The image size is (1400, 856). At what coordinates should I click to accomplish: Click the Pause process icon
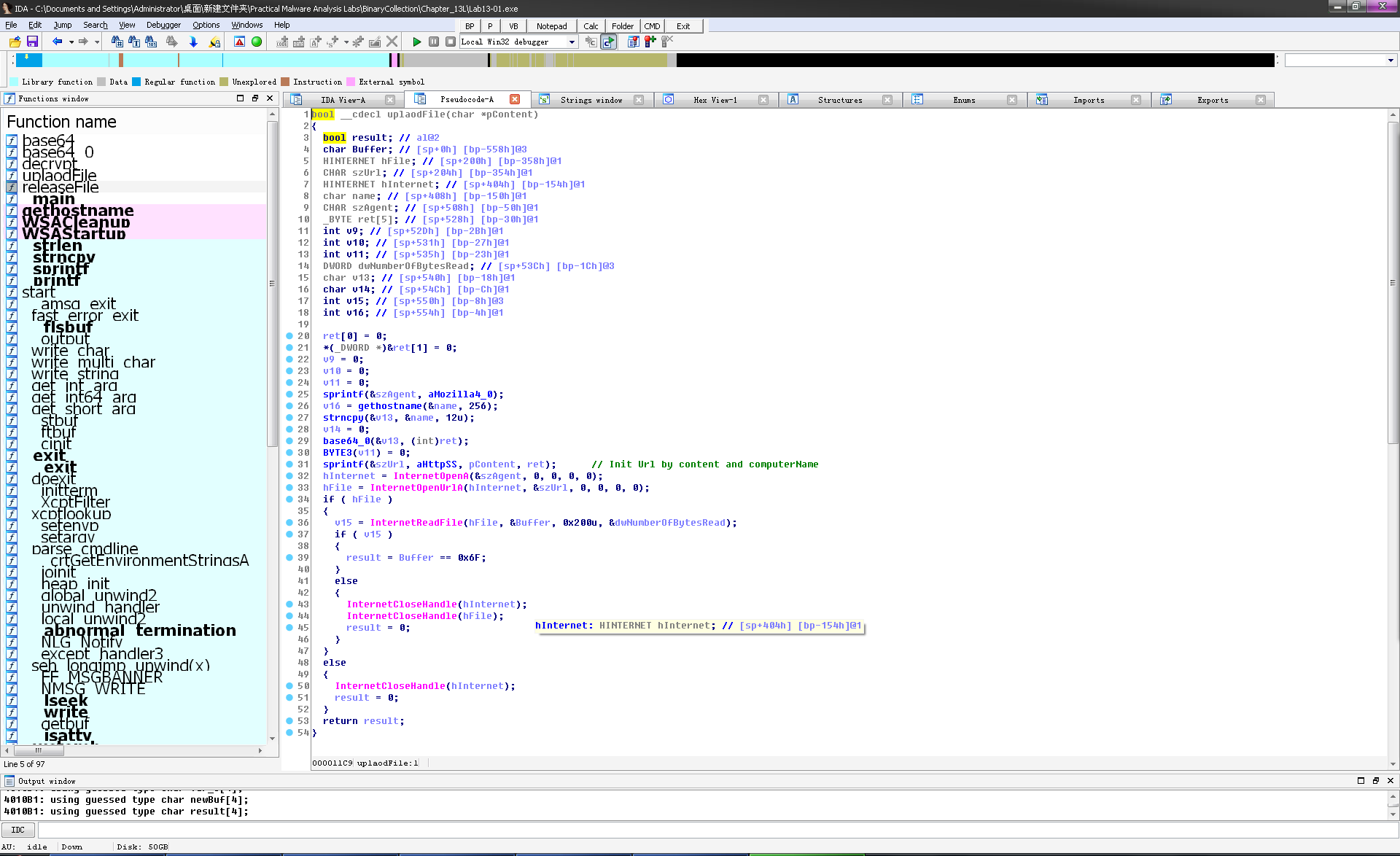(x=434, y=42)
